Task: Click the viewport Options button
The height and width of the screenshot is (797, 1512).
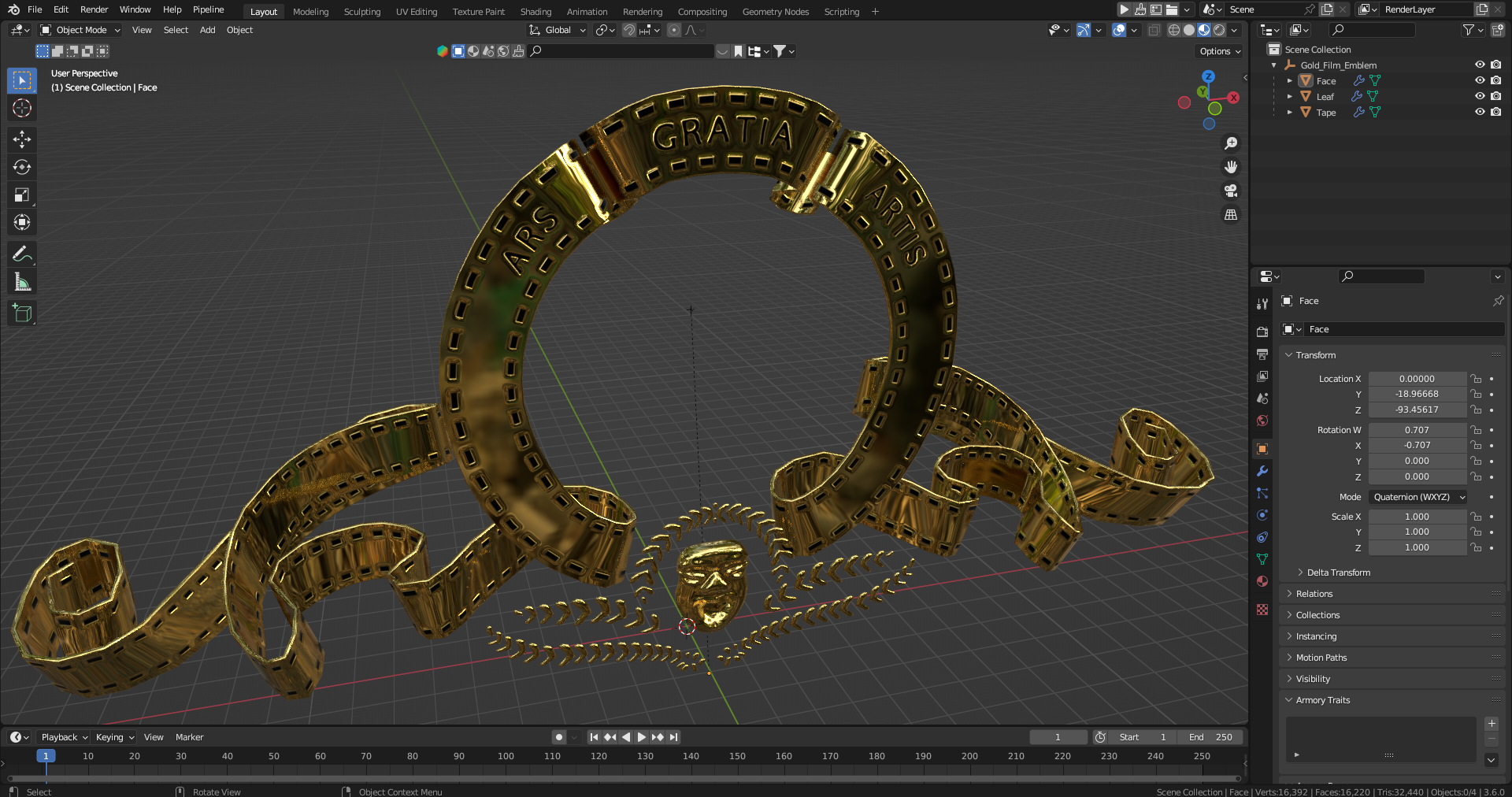Action: (x=1219, y=51)
